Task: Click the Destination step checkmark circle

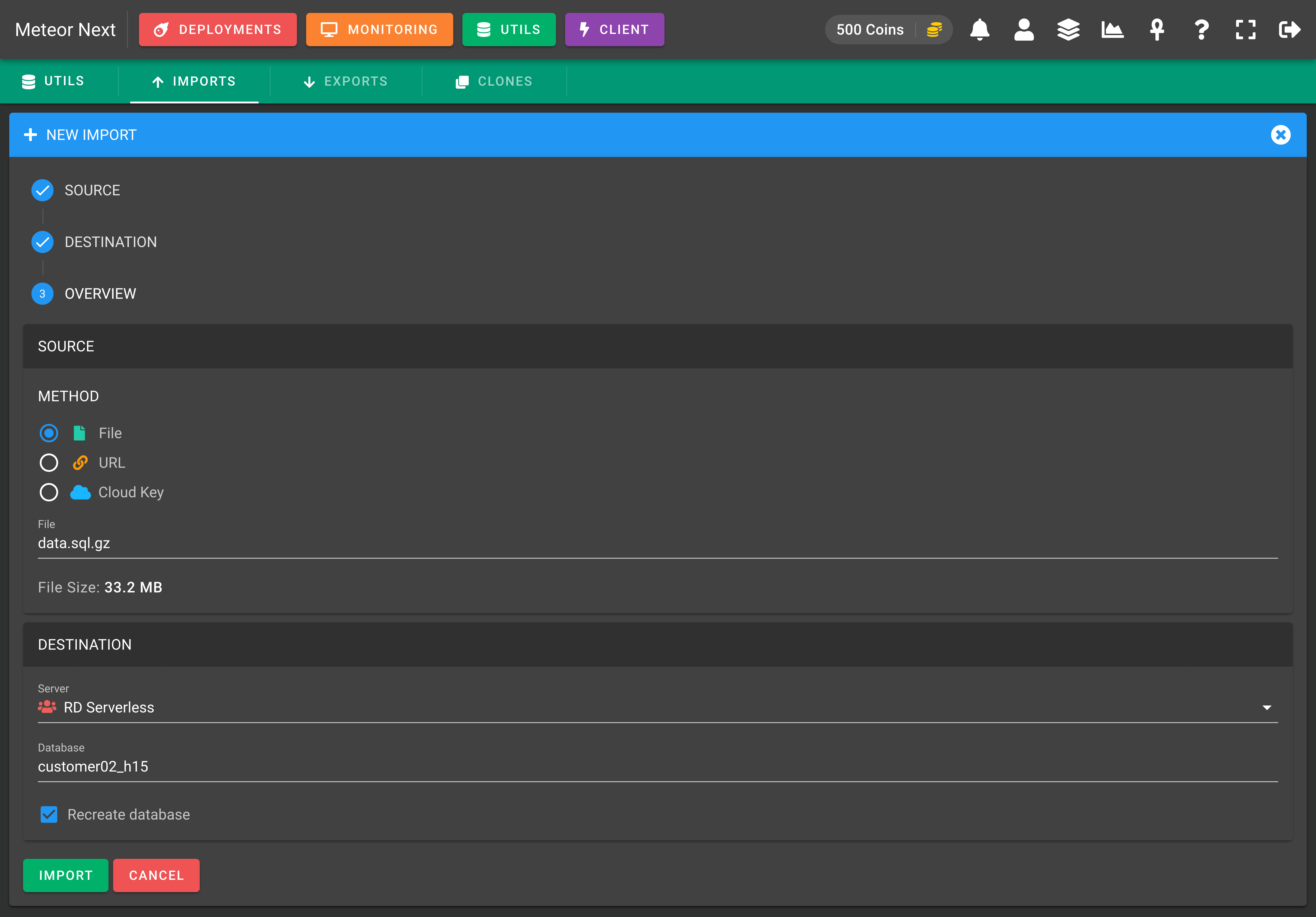Action: (x=42, y=242)
